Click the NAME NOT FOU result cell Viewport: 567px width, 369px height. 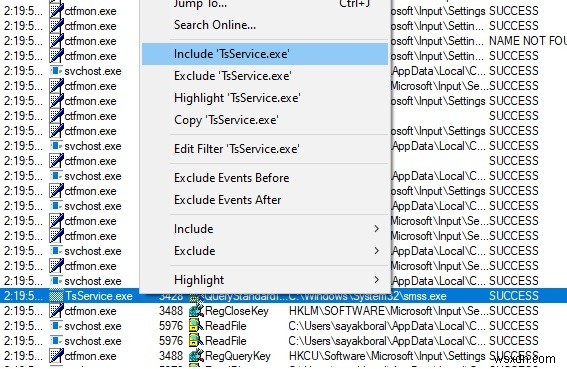[528, 41]
